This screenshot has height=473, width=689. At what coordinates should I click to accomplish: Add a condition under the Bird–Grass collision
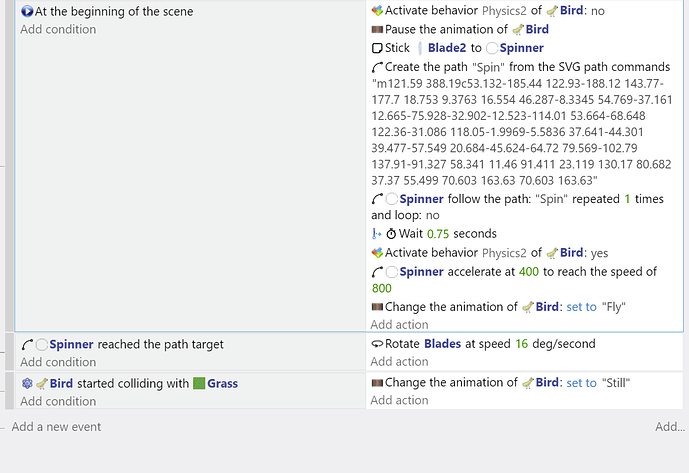(58, 401)
